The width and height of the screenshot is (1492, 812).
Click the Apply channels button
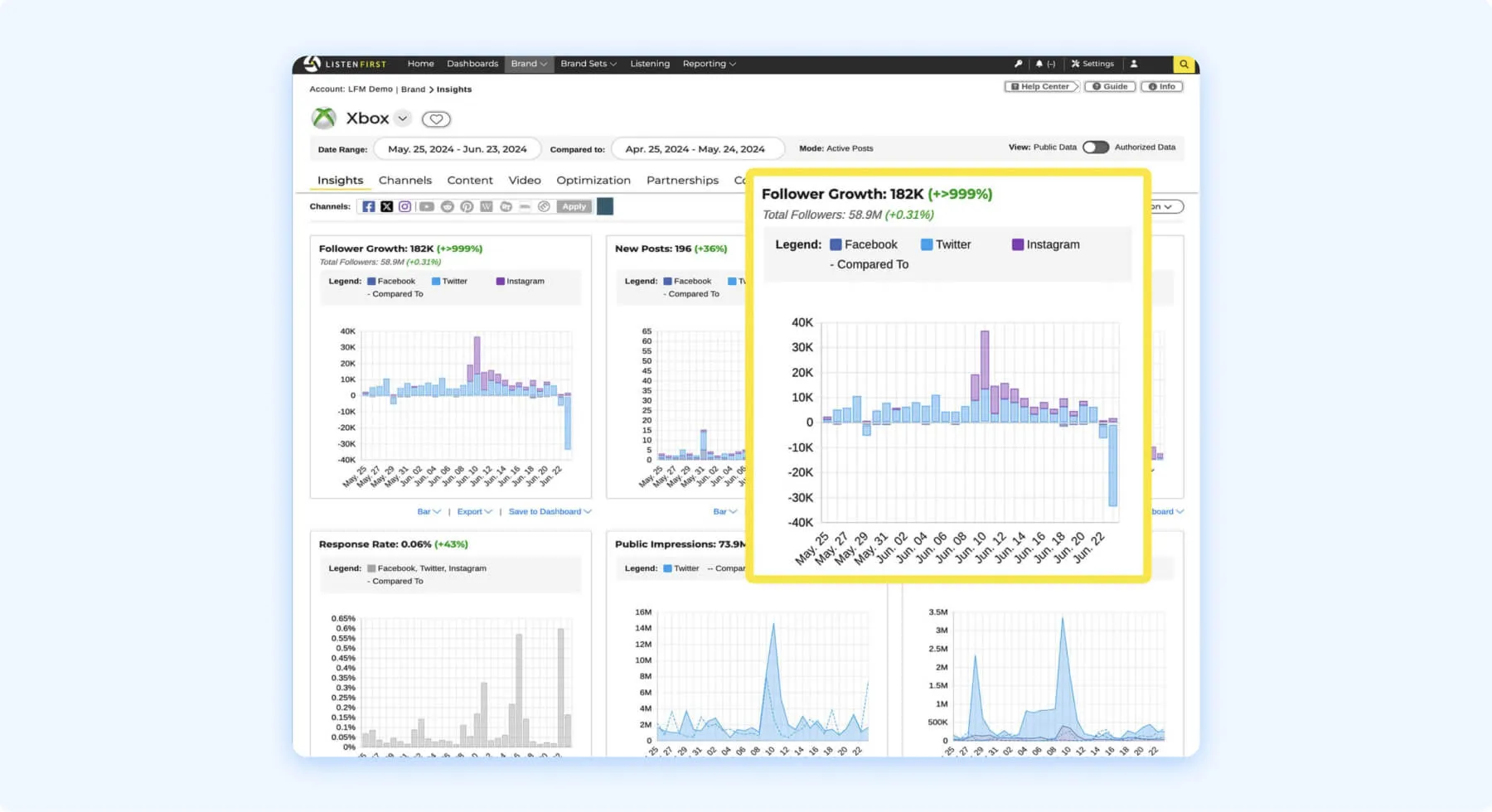(574, 206)
